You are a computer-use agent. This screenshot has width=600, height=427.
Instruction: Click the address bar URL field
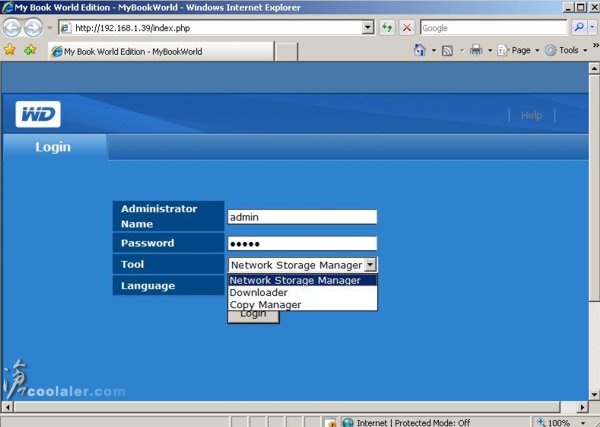tap(210, 28)
